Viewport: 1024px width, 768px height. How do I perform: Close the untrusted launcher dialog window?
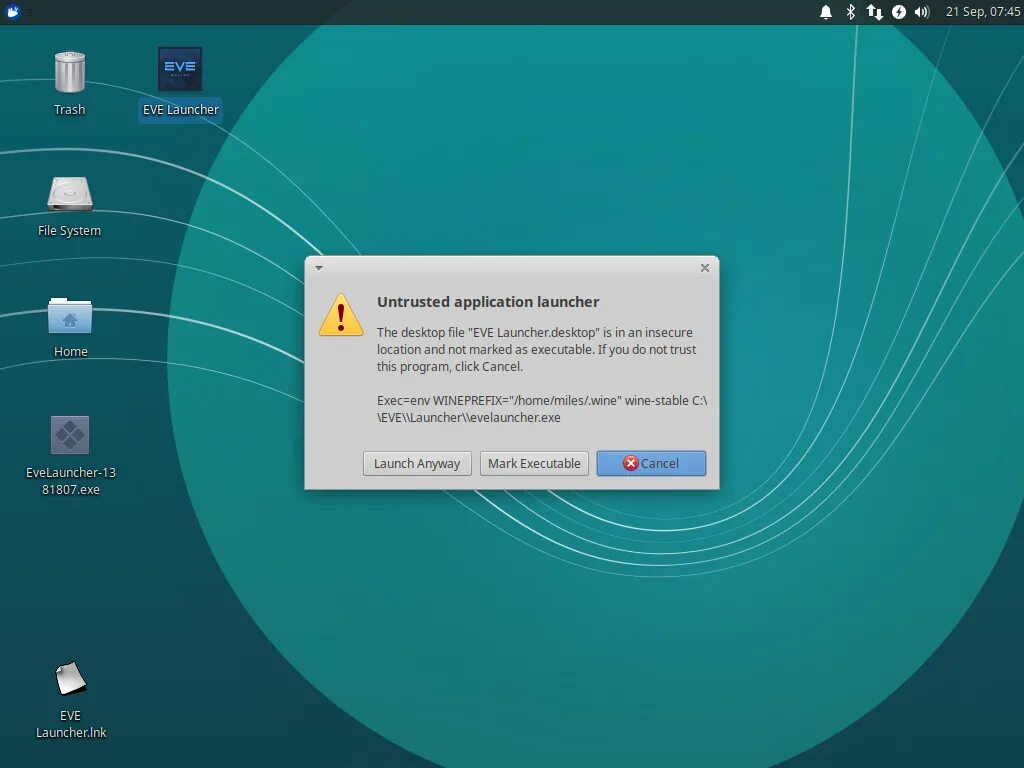click(705, 268)
